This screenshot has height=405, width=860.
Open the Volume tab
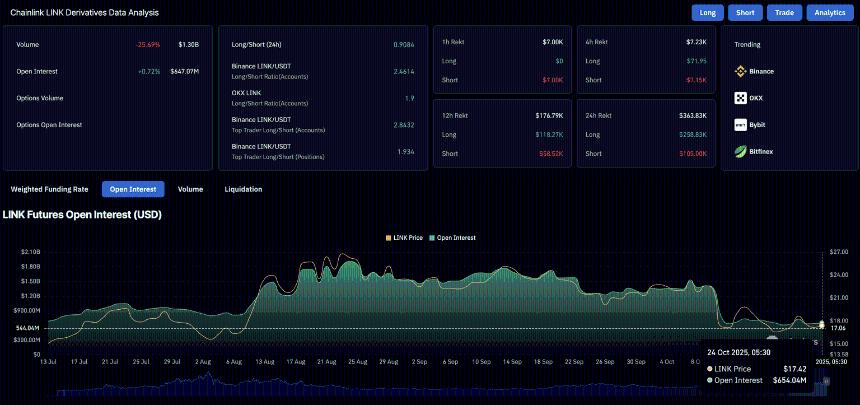point(190,189)
